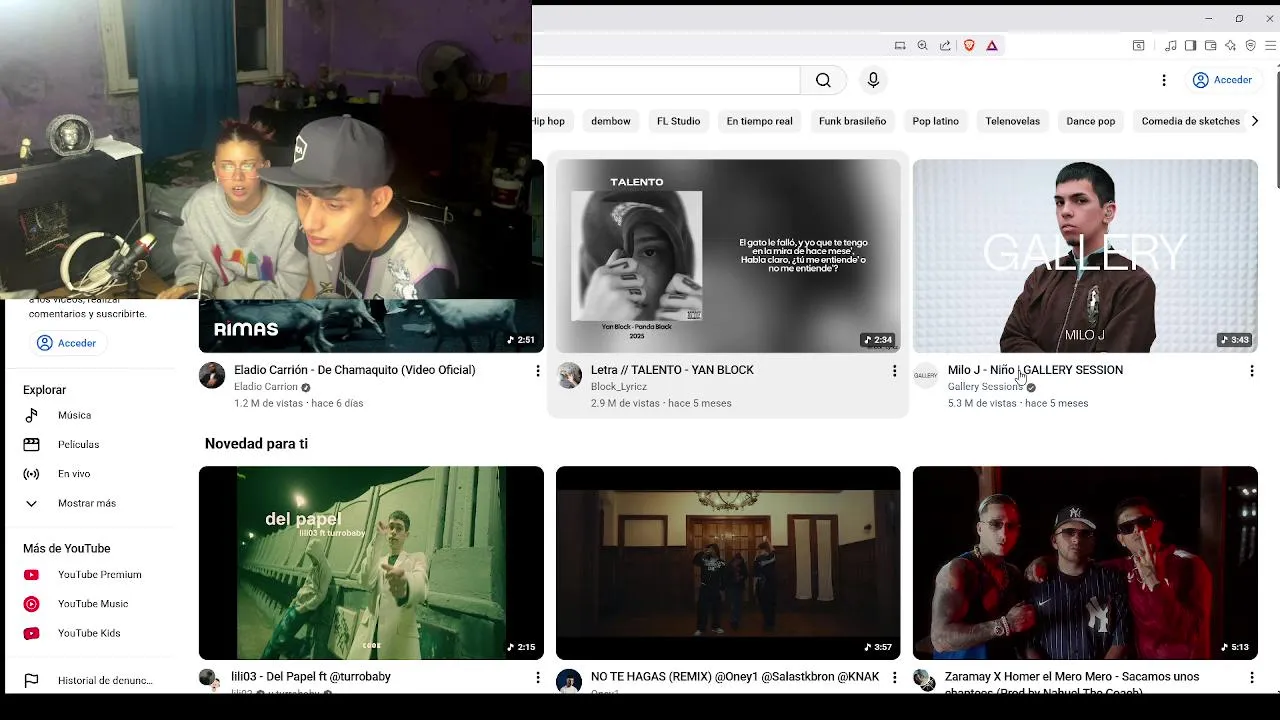This screenshot has width=1280, height=720.
Task: Click inside the YouTube search field
Action: (666, 80)
